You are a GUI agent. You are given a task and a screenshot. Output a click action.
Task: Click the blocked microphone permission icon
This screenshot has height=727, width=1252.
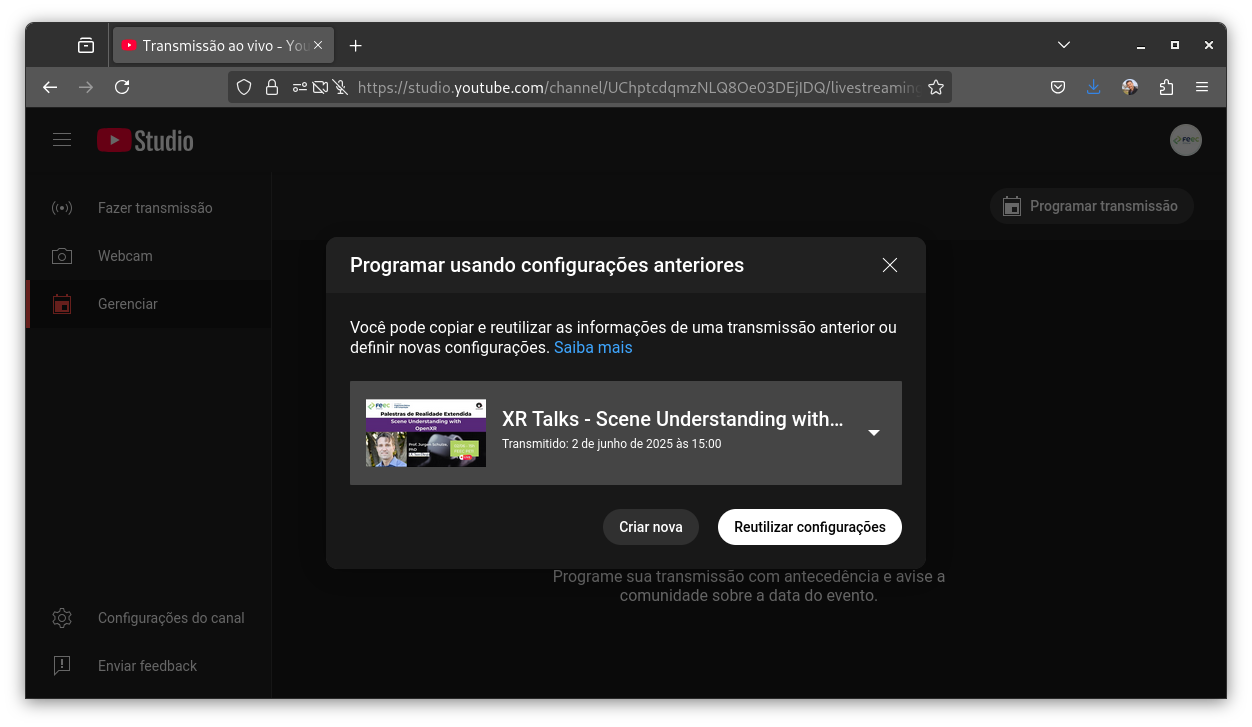coord(340,87)
